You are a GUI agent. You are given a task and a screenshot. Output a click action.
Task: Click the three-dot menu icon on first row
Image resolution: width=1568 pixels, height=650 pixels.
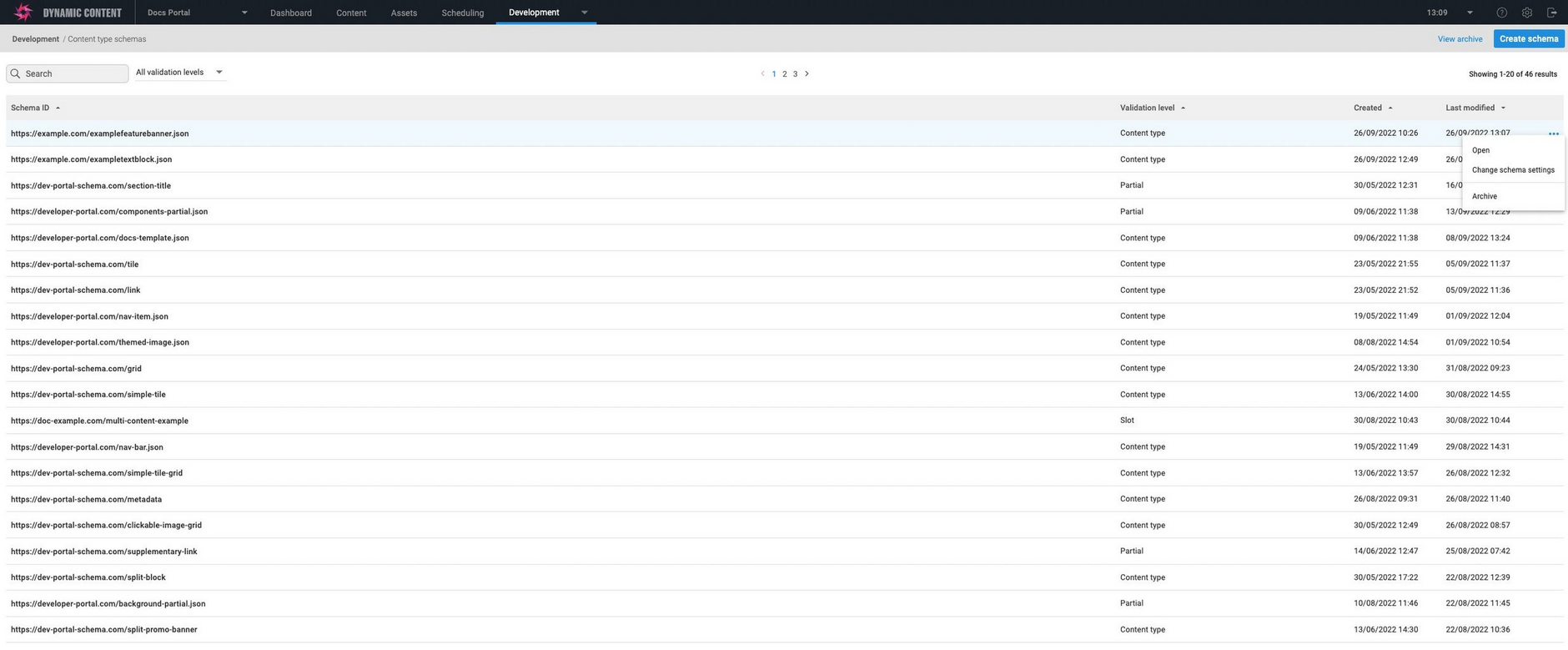pyautogui.click(x=1553, y=134)
